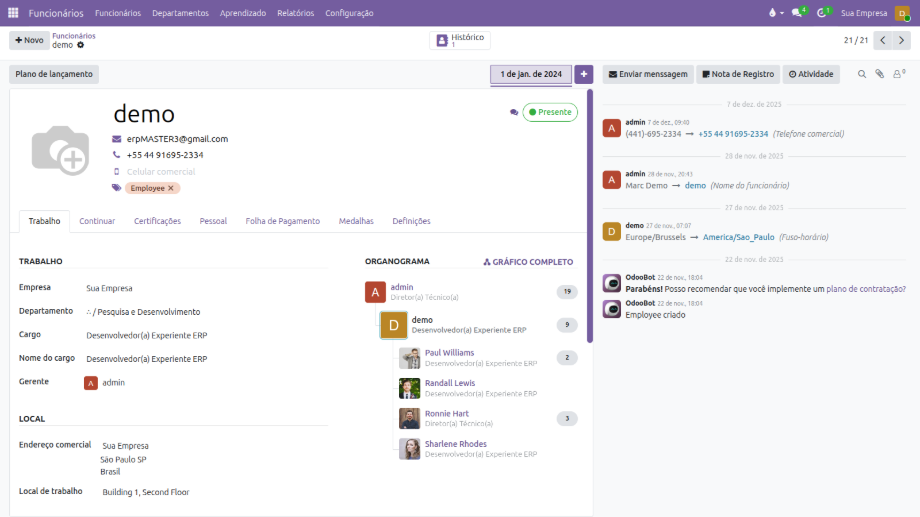
Task: Switch to the Folha de Pagamento tab
Action: coord(282,221)
